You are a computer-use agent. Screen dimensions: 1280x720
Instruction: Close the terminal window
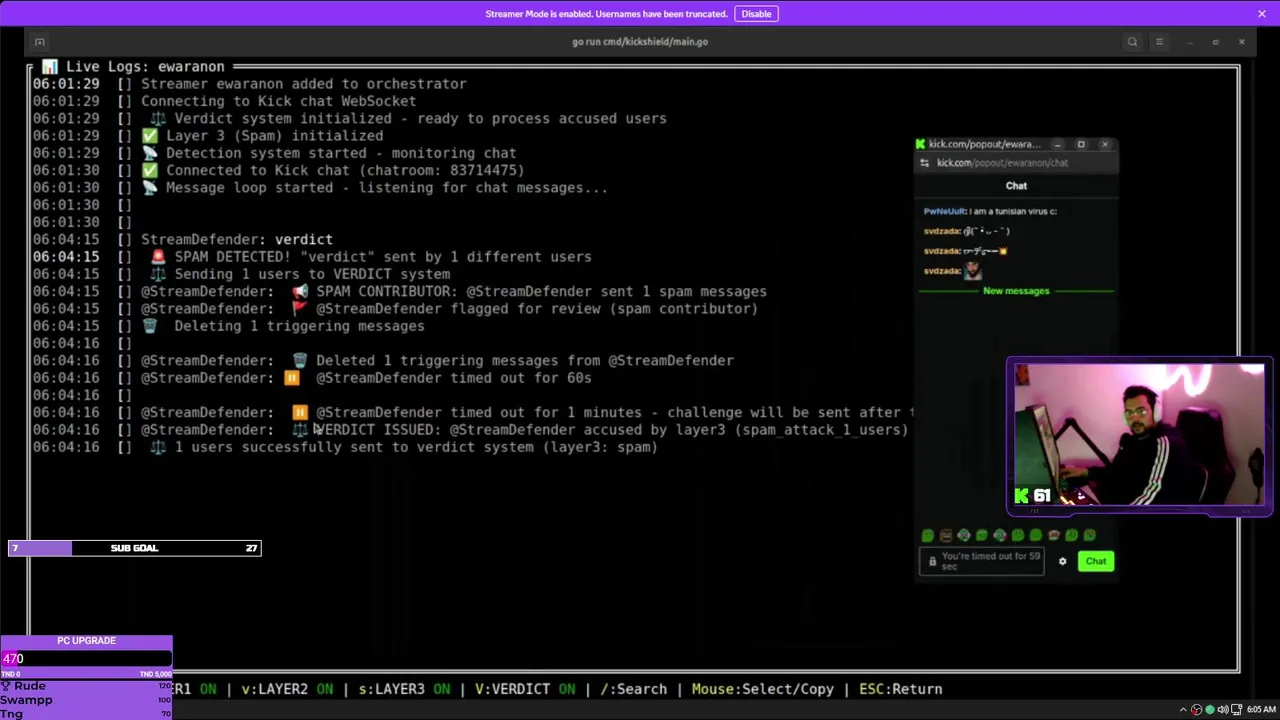[1242, 41]
